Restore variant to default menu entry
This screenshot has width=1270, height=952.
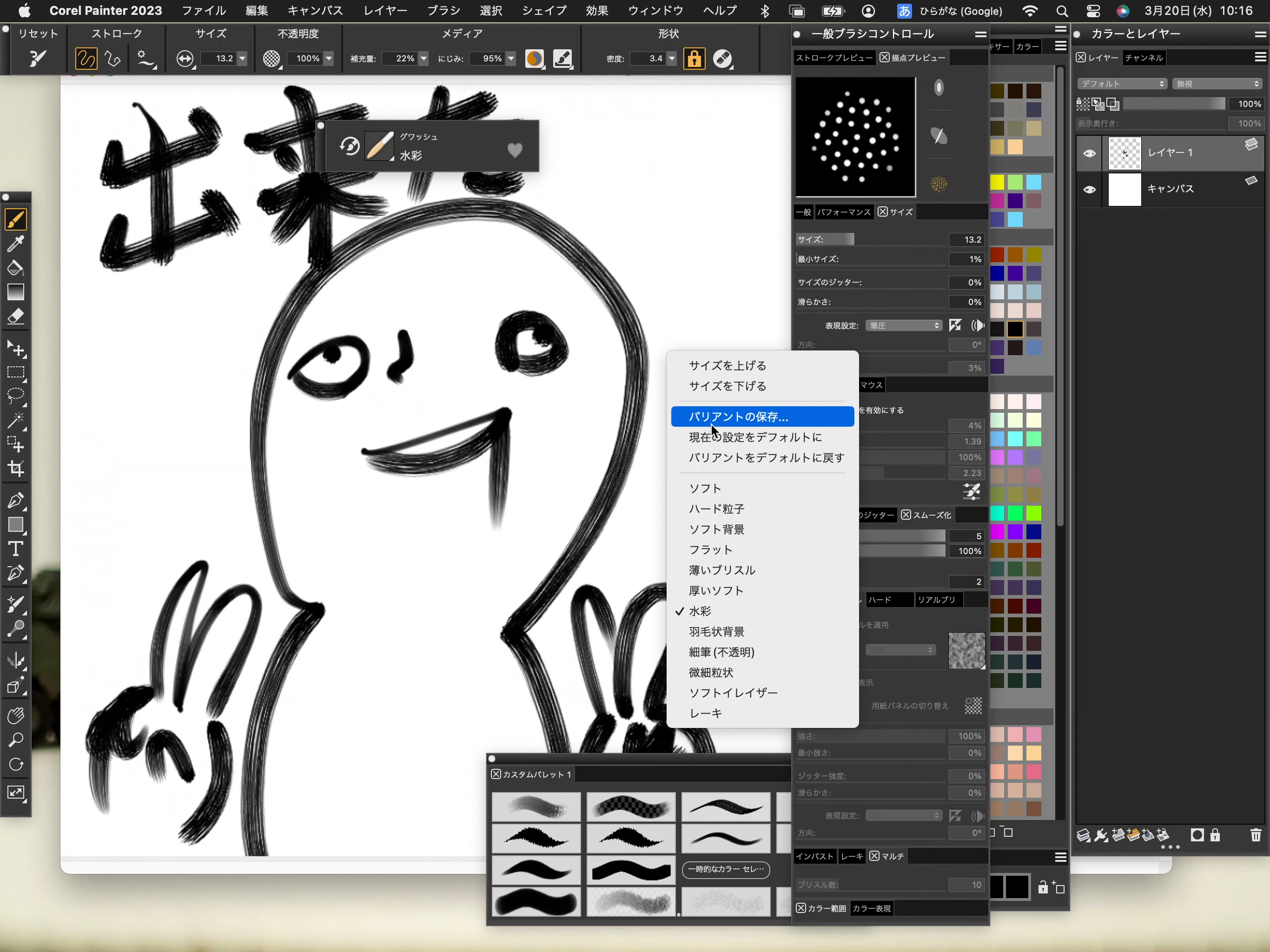(762, 457)
